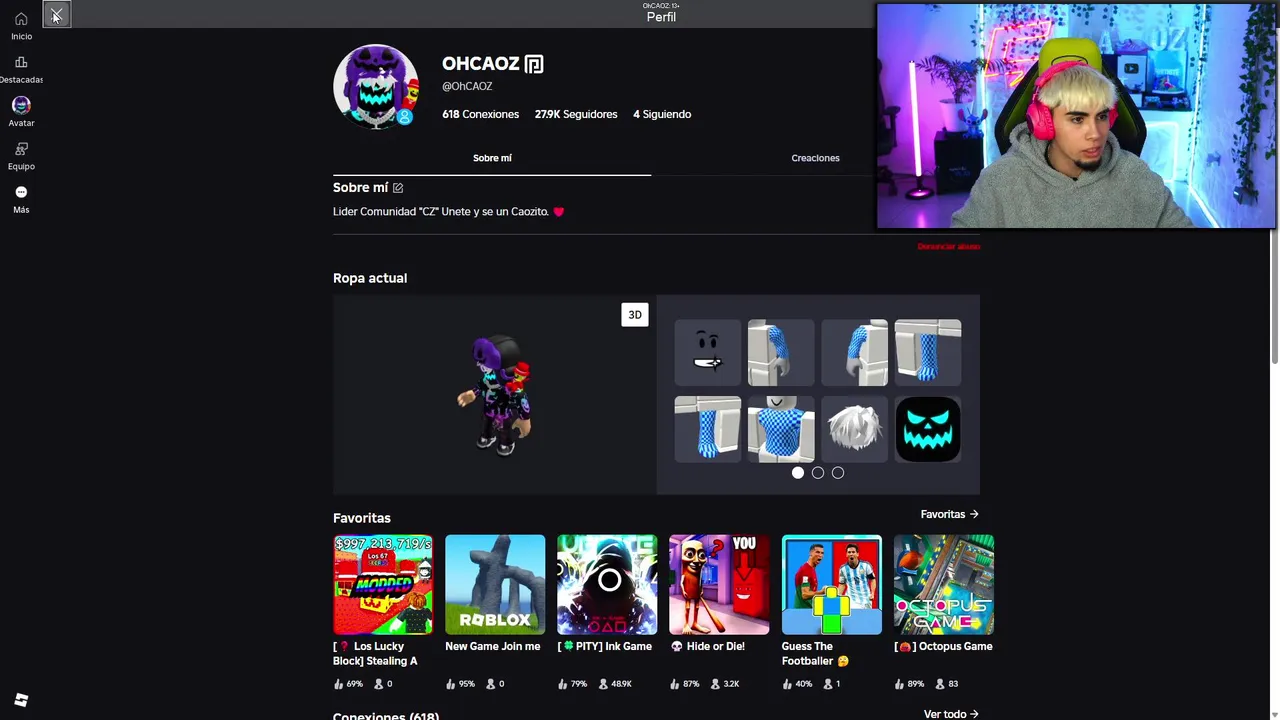This screenshot has height=720, width=1280.
Task: Open Más menu in sidebar
Action: (21, 199)
